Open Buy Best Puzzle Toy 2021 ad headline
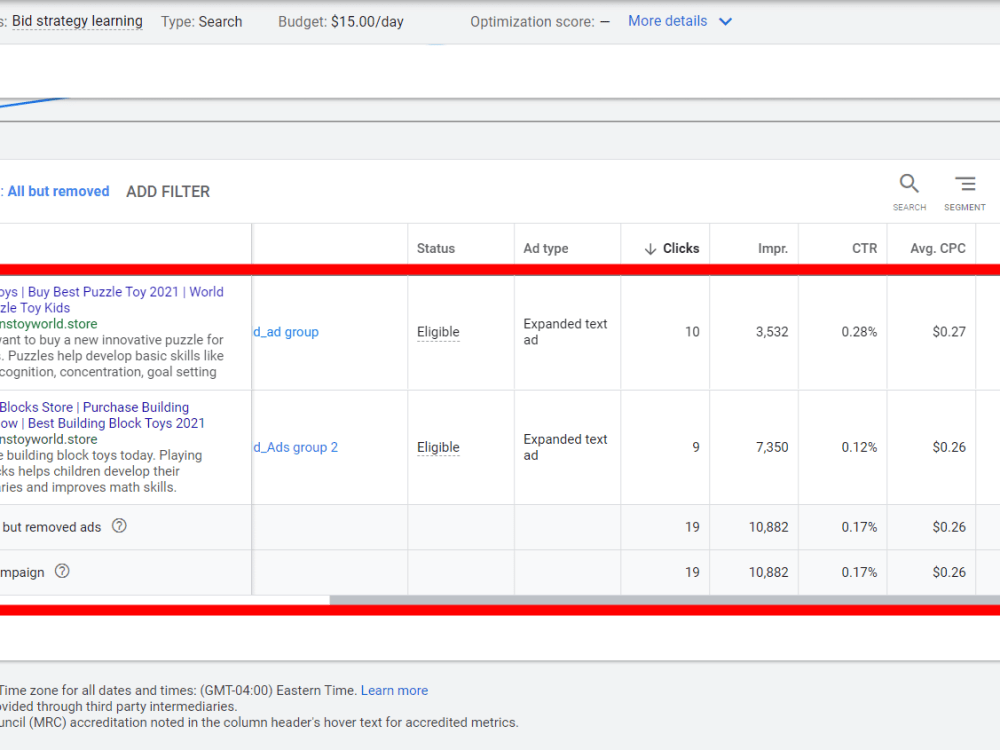Image resolution: width=1000 pixels, height=750 pixels. coord(103,291)
